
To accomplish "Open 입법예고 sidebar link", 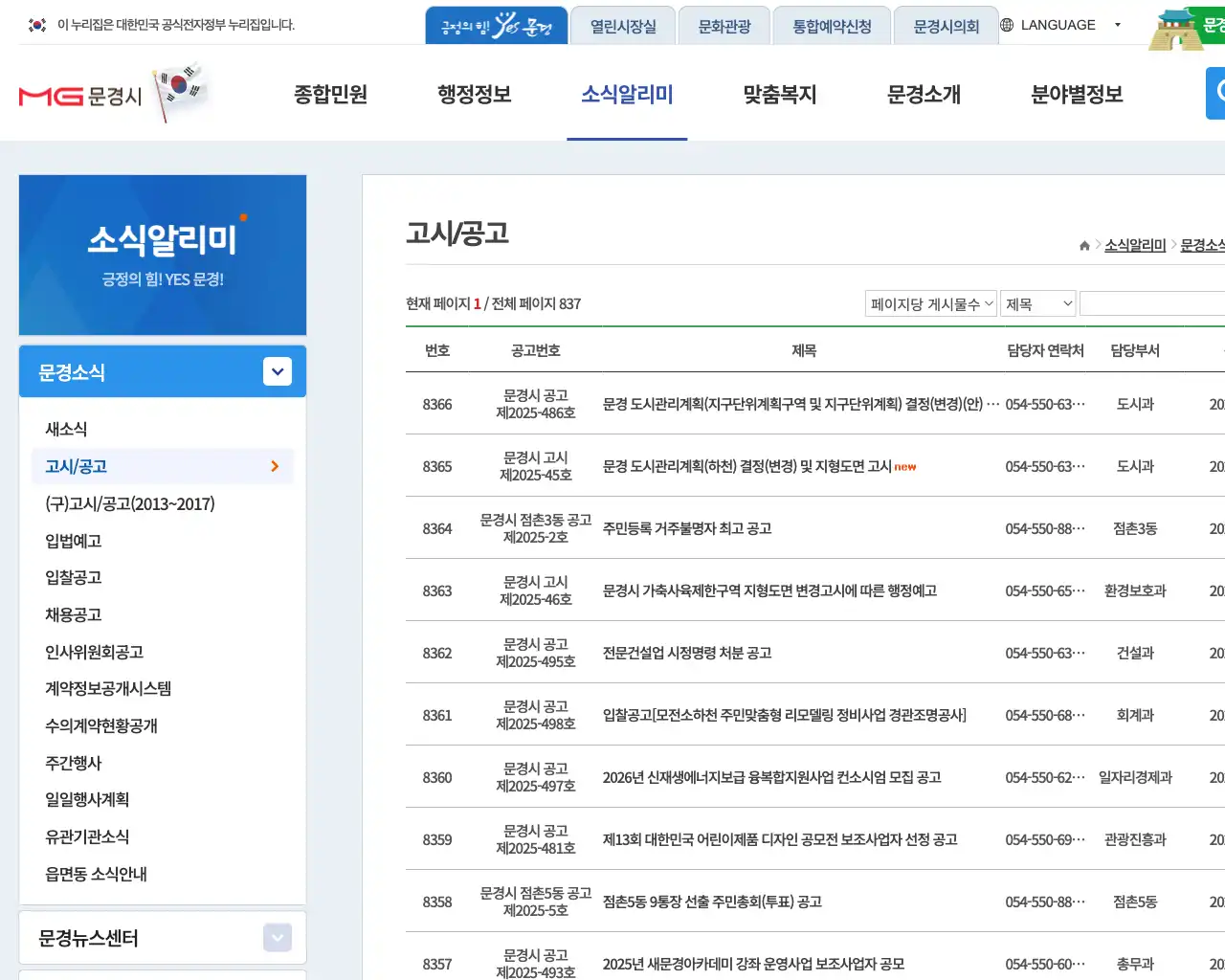I will [x=73, y=541].
